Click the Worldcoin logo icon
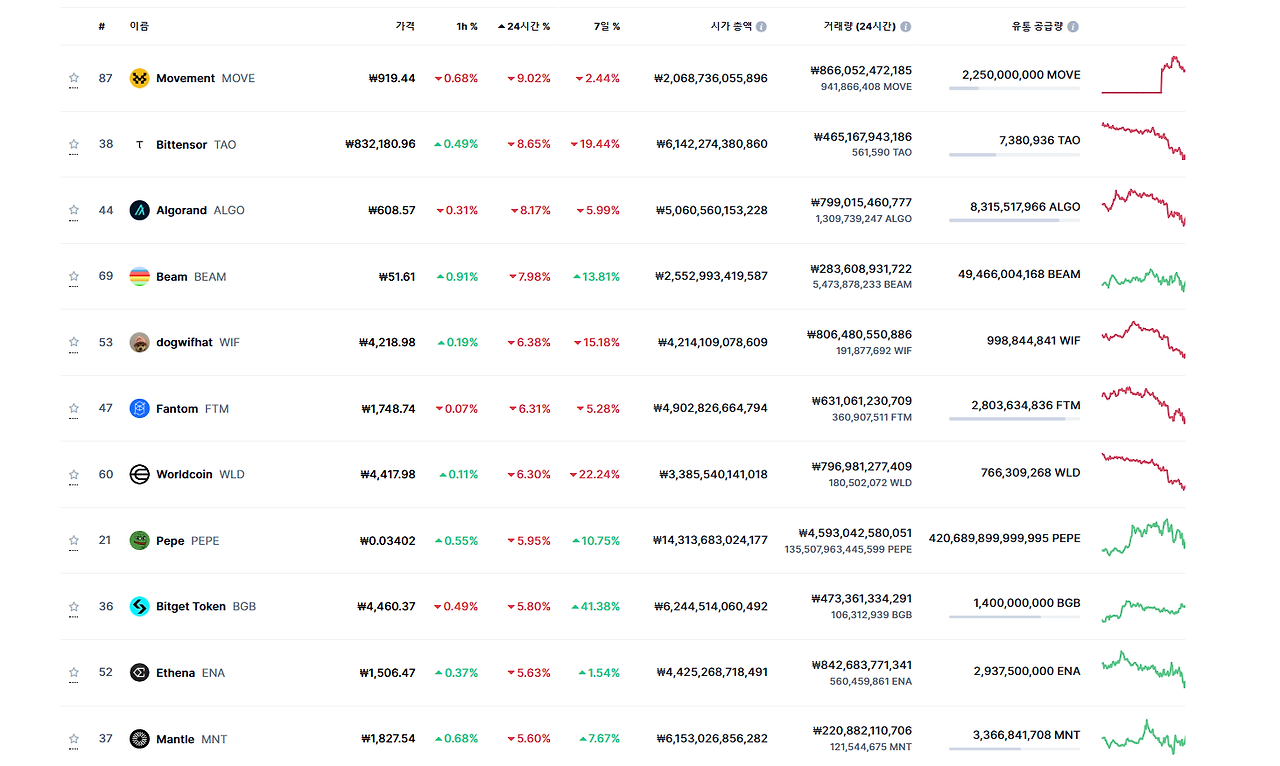This screenshot has width=1280, height=766. pyautogui.click(x=139, y=474)
